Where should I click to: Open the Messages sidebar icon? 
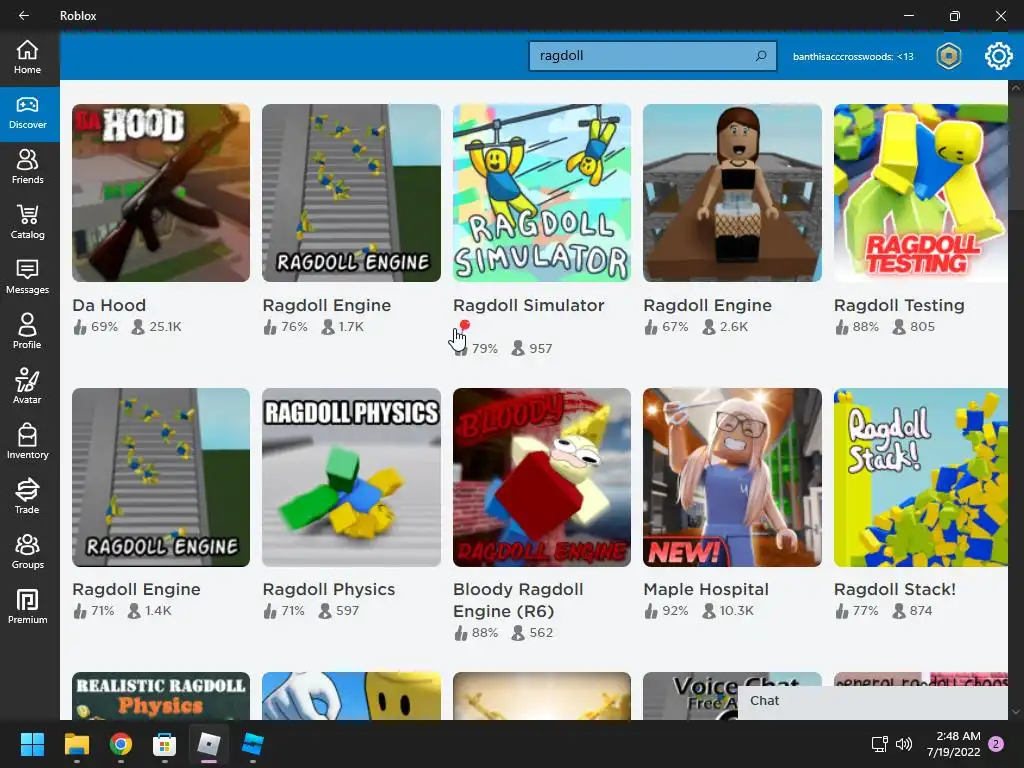click(27, 278)
